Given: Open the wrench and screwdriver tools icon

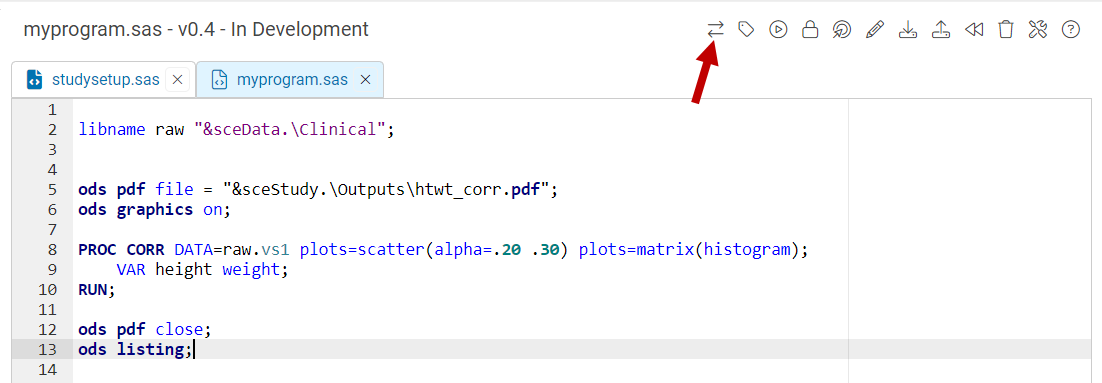Looking at the screenshot, I should [x=1038, y=30].
